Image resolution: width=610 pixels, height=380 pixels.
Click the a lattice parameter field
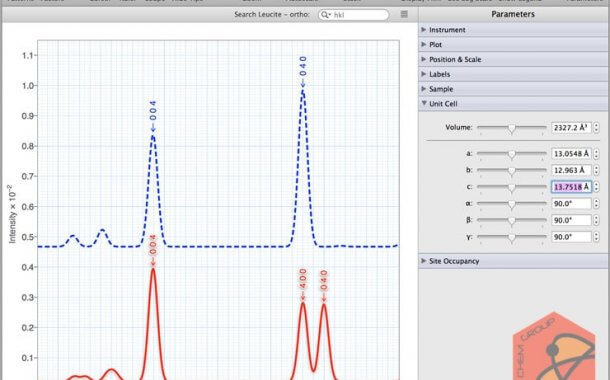pos(571,154)
